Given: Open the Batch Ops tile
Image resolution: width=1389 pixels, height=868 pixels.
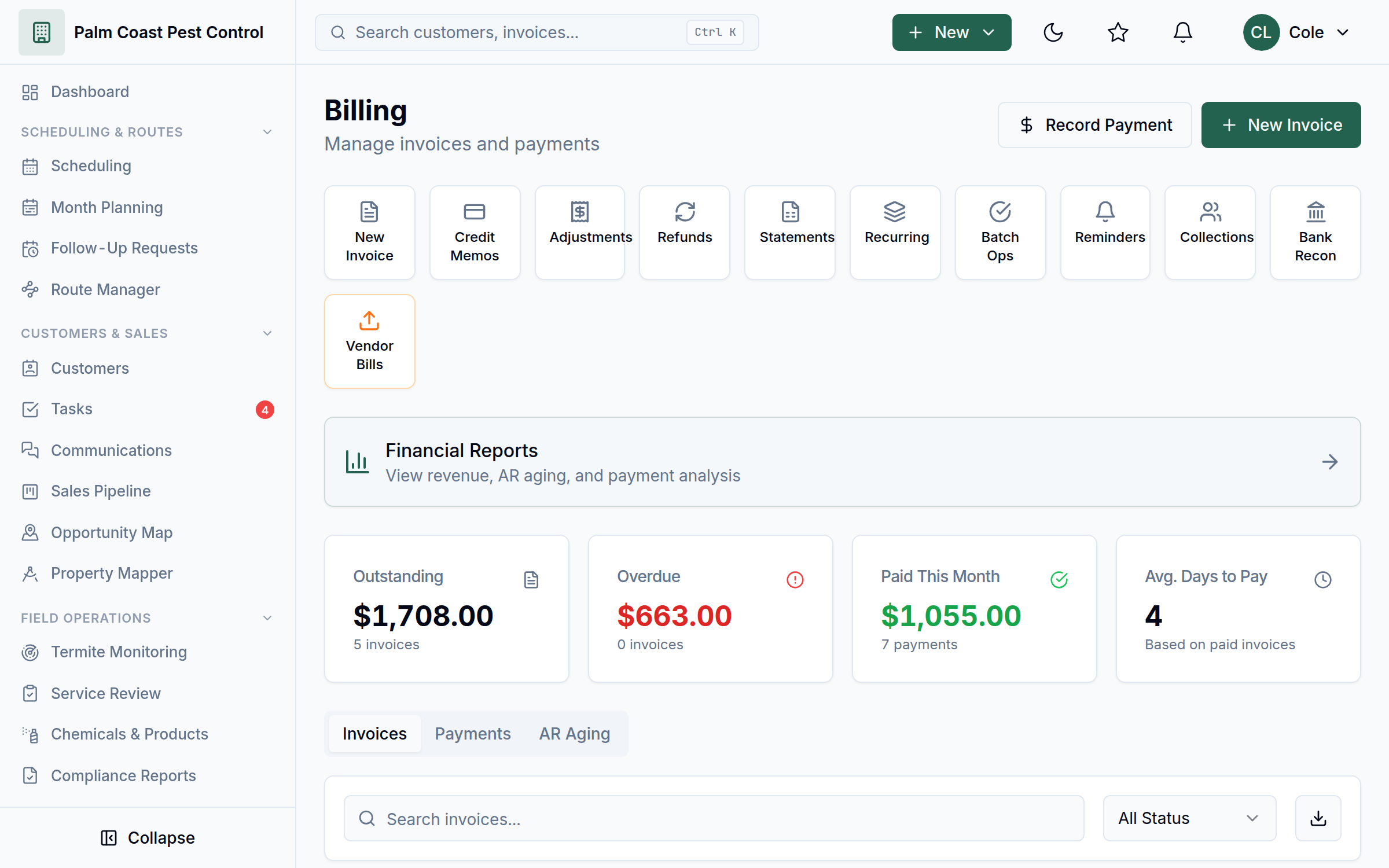Looking at the screenshot, I should tap(1000, 233).
